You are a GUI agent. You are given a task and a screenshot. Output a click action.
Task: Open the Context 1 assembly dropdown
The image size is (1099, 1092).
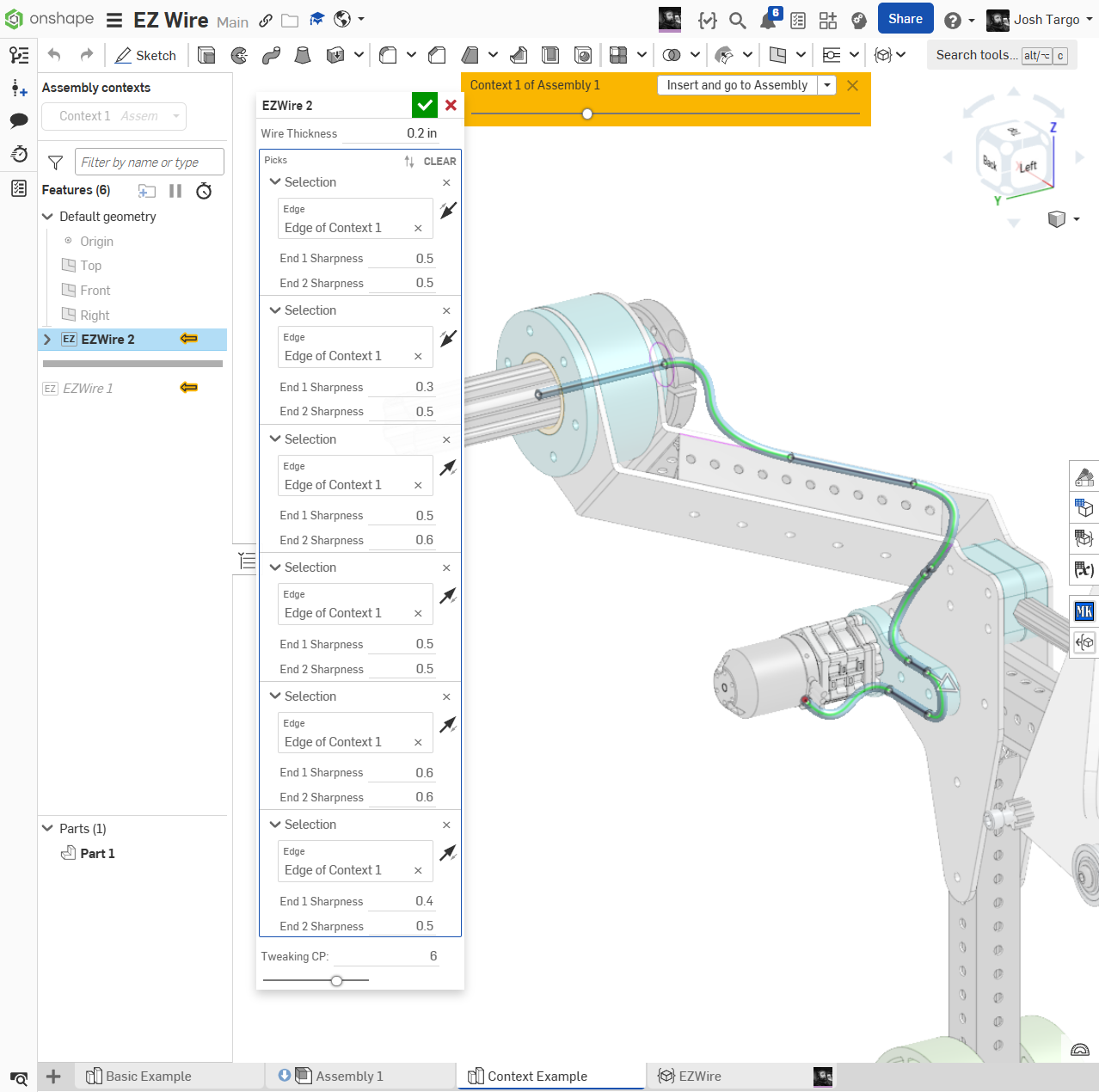click(114, 116)
